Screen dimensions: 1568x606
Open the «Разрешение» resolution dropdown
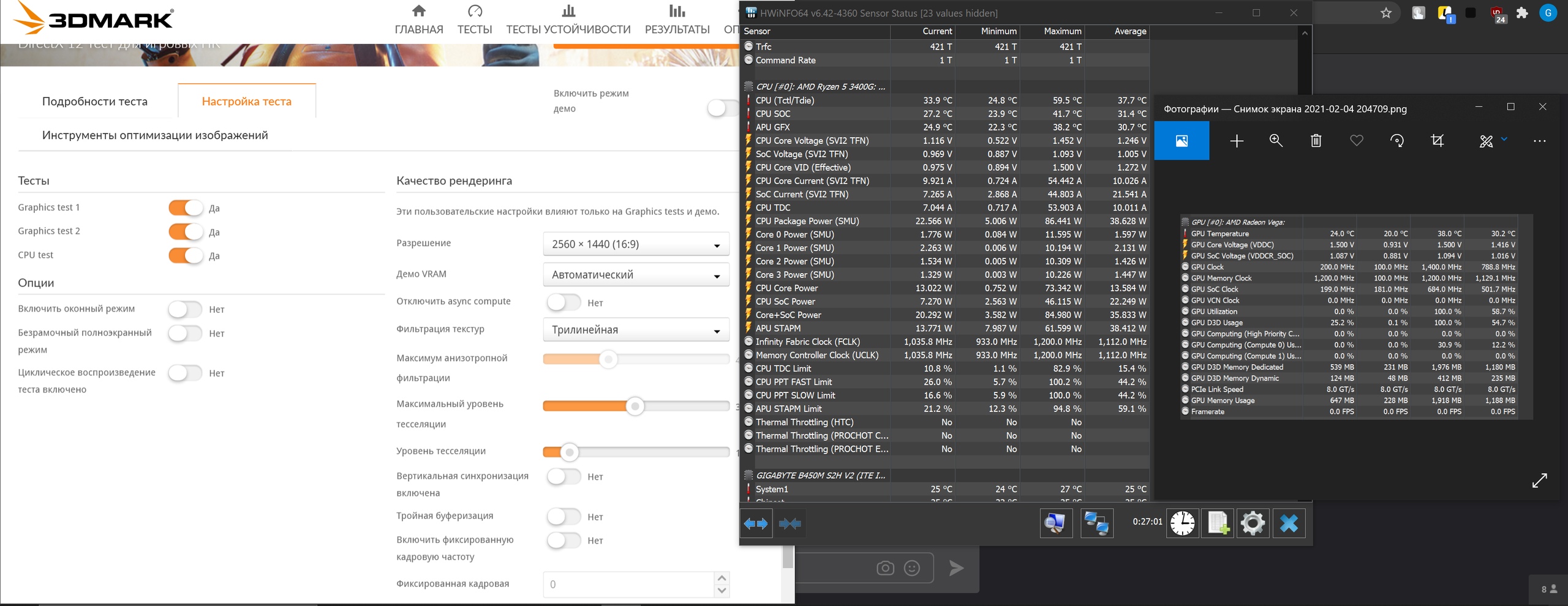click(x=636, y=244)
